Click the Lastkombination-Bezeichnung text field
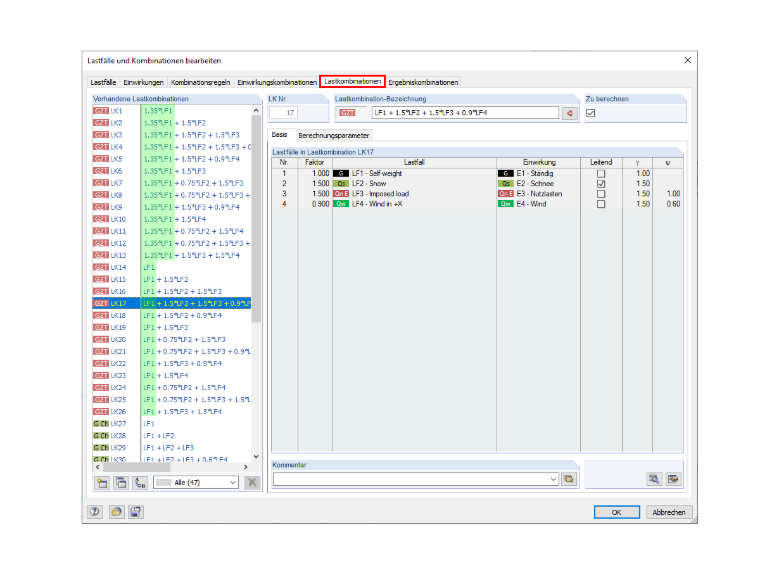This screenshot has width=760, height=570. [x=465, y=112]
